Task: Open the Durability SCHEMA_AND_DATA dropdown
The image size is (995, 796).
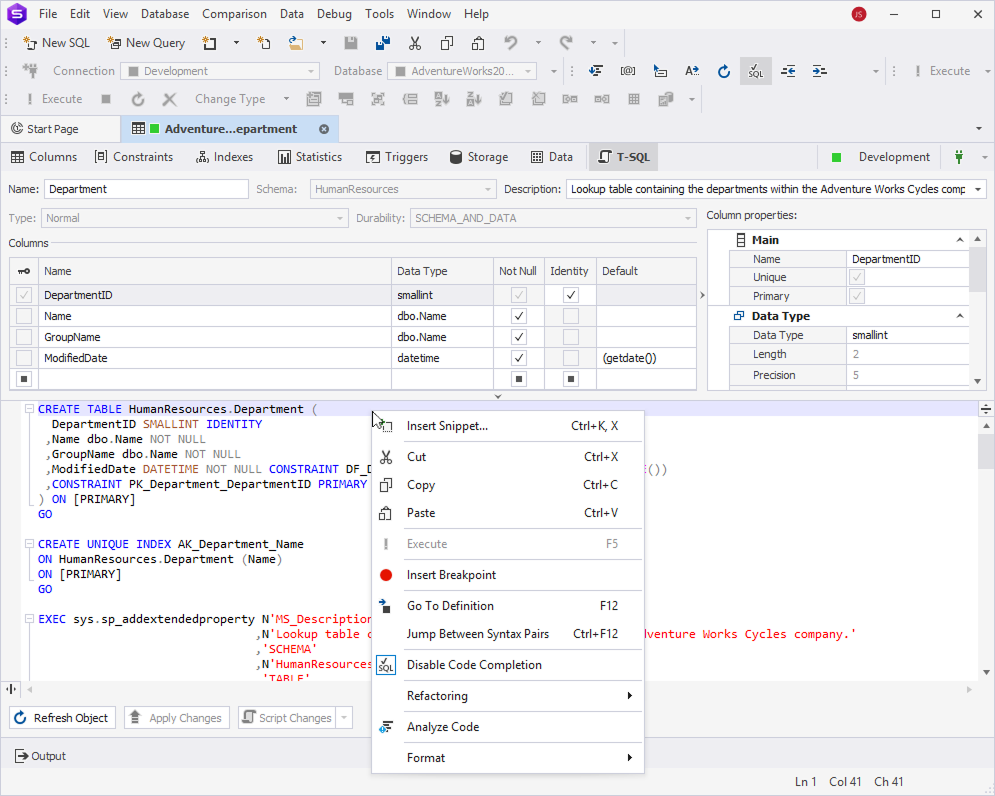Action: pyautogui.click(x=688, y=218)
